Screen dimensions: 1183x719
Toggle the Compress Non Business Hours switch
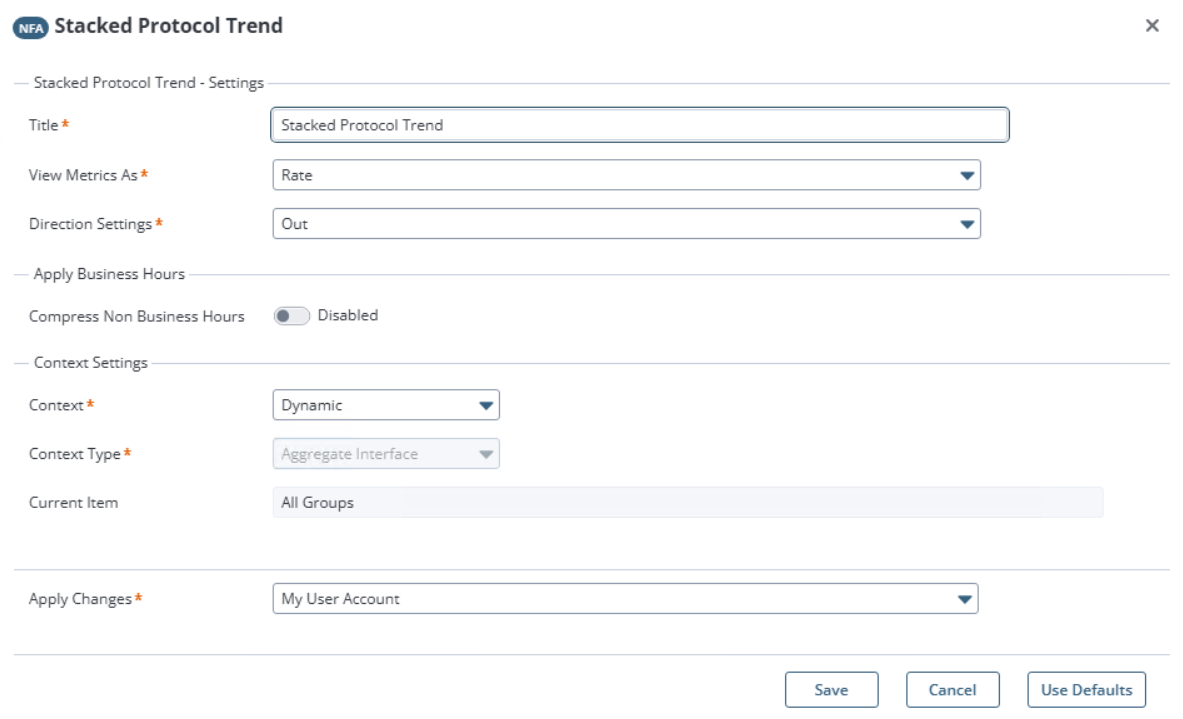(291, 316)
